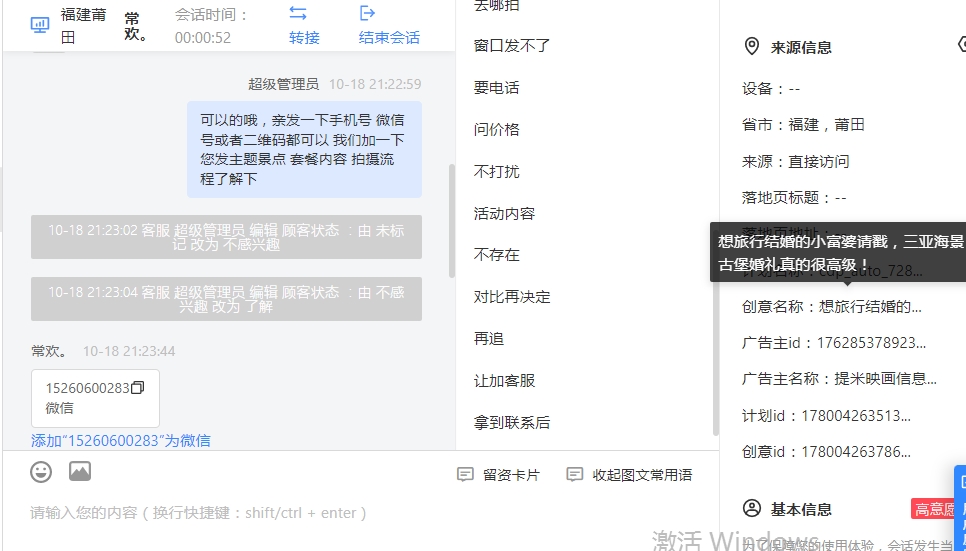Click the 留资卡片 button
This screenshot has width=966, height=551.
pos(498,475)
